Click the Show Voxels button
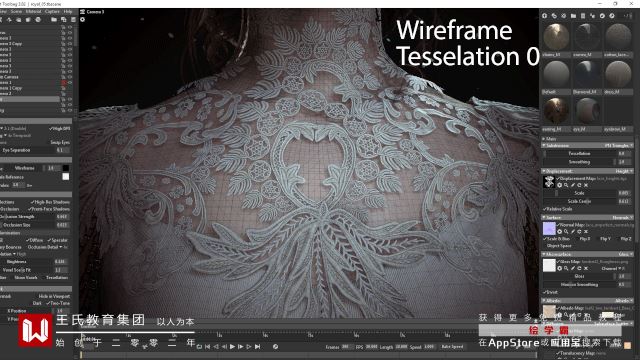 [26, 278]
